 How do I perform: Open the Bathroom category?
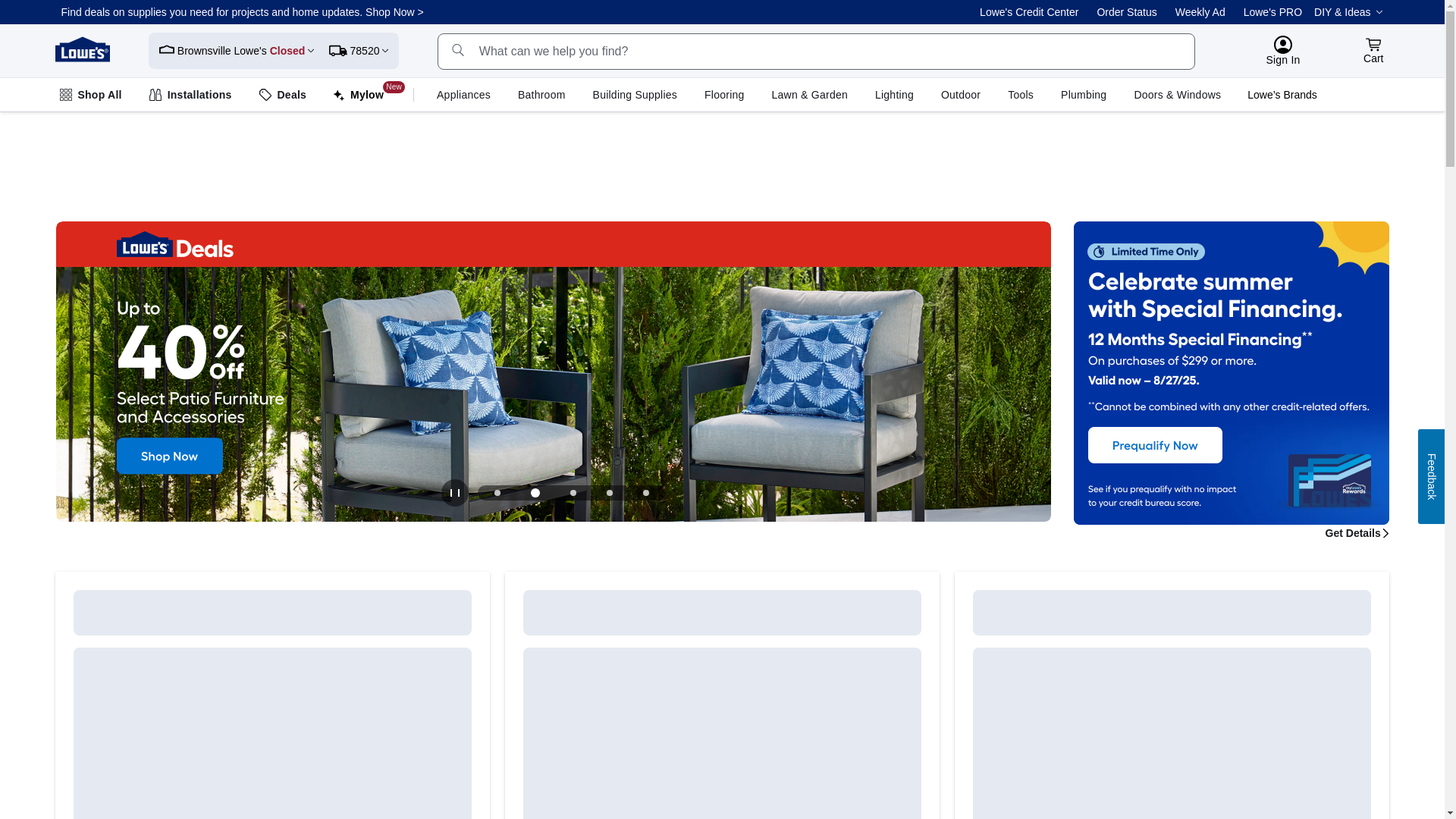point(541,95)
